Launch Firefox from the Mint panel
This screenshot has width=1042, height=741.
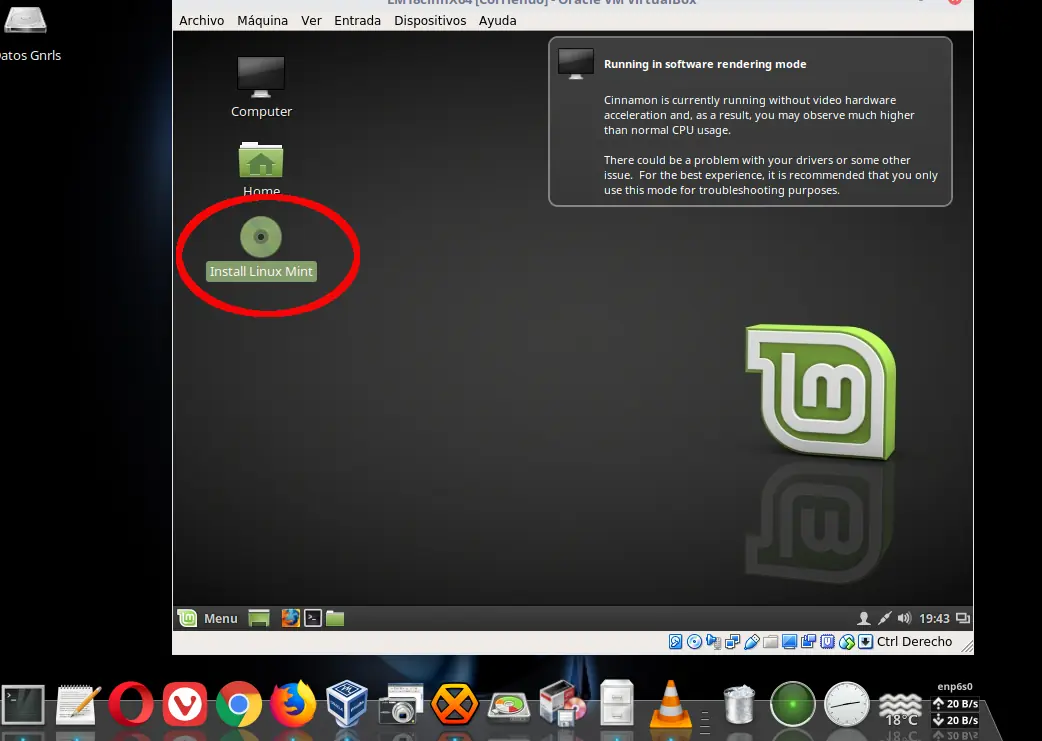[290, 619]
